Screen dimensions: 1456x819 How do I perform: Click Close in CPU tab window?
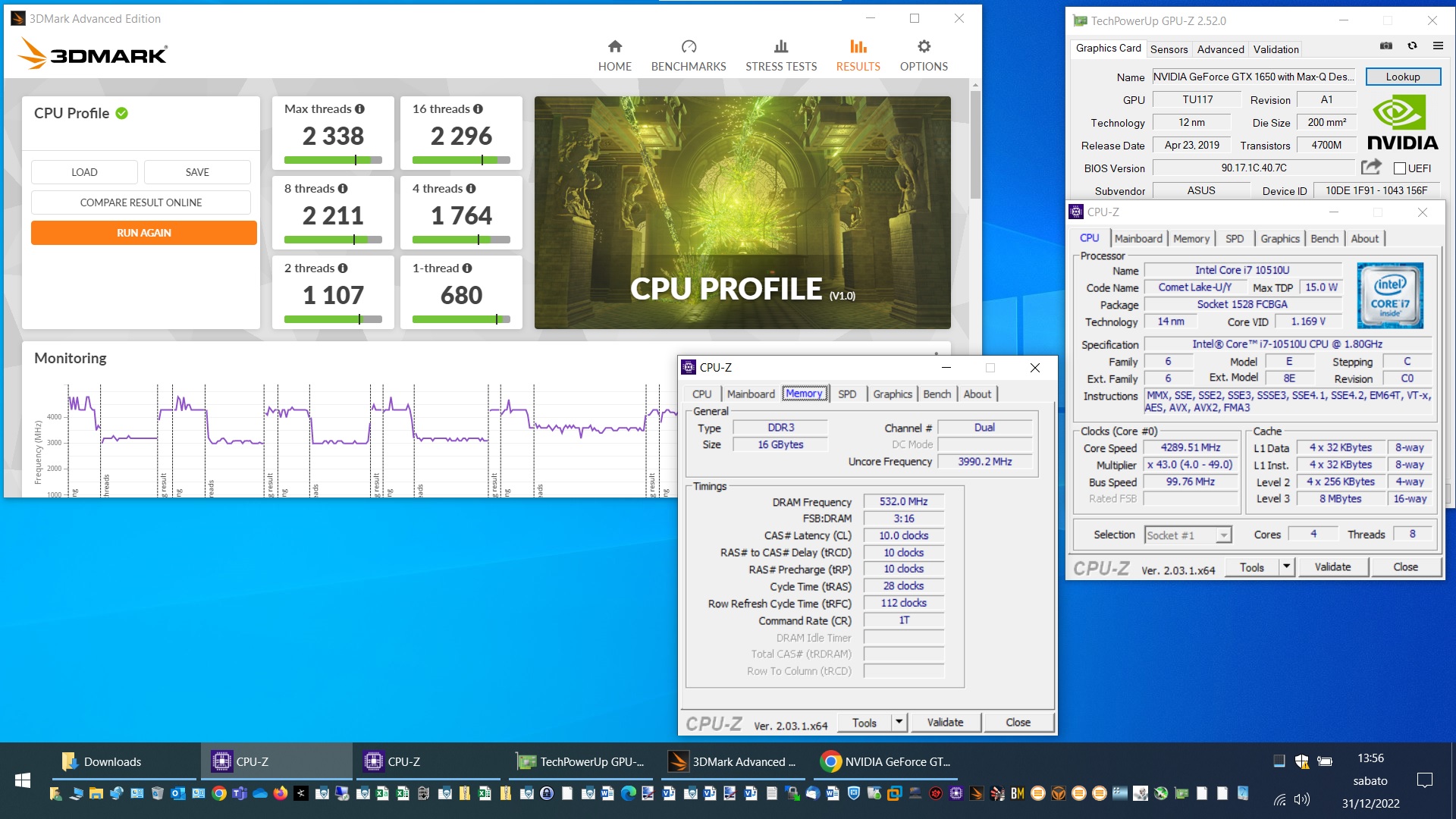pos(1405,566)
